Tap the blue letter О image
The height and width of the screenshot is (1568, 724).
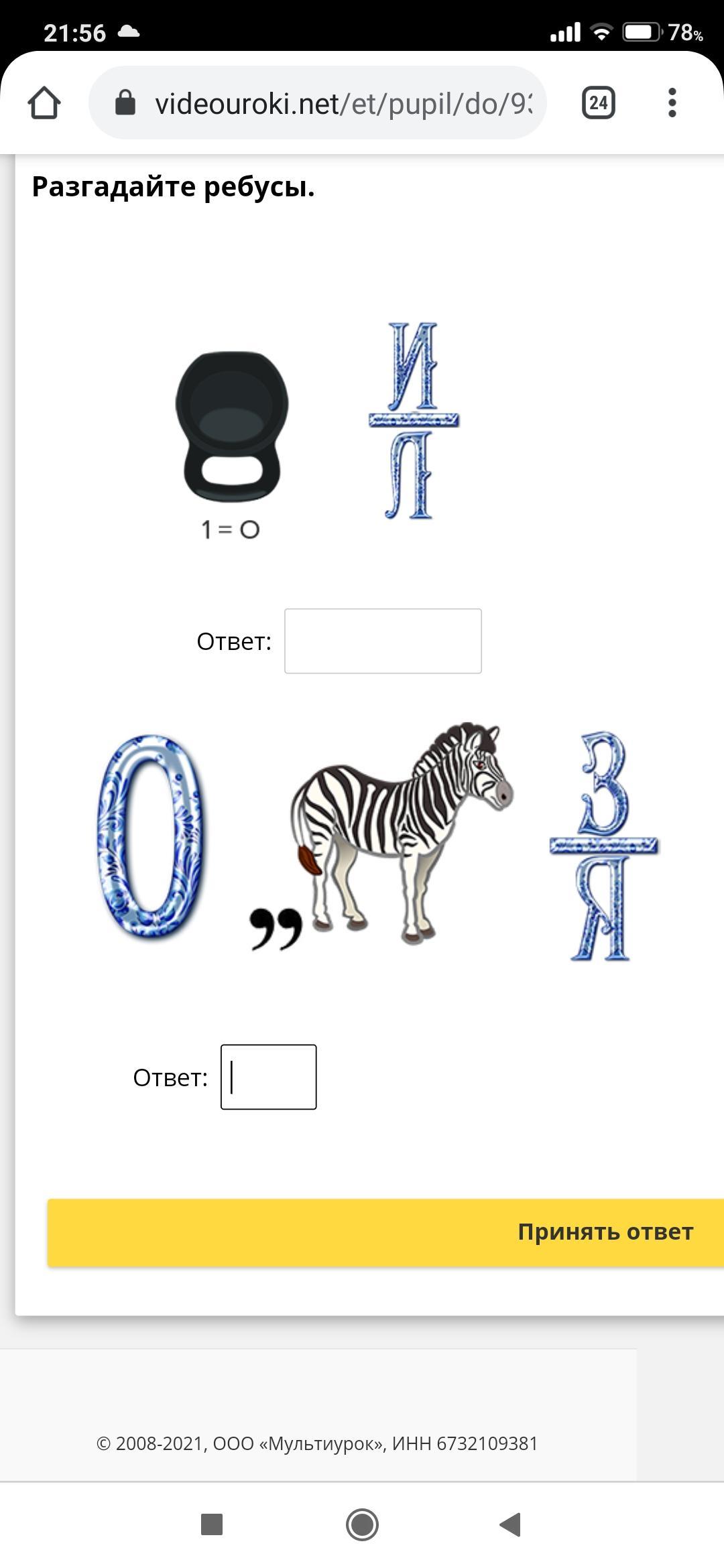tap(150, 835)
